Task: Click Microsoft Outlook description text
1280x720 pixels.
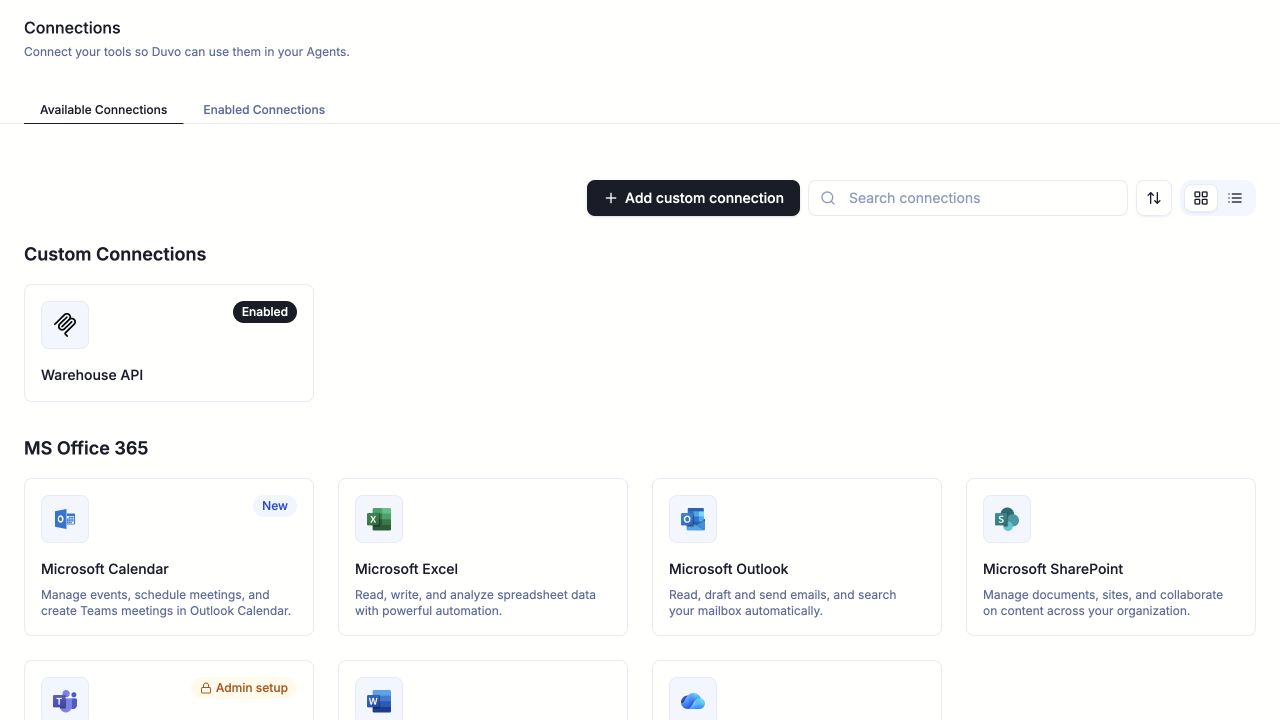Action: tap(783, 603)
